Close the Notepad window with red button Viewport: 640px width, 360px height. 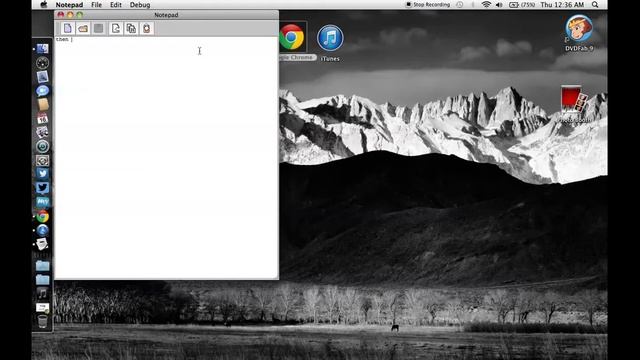(x=61, y=15)
